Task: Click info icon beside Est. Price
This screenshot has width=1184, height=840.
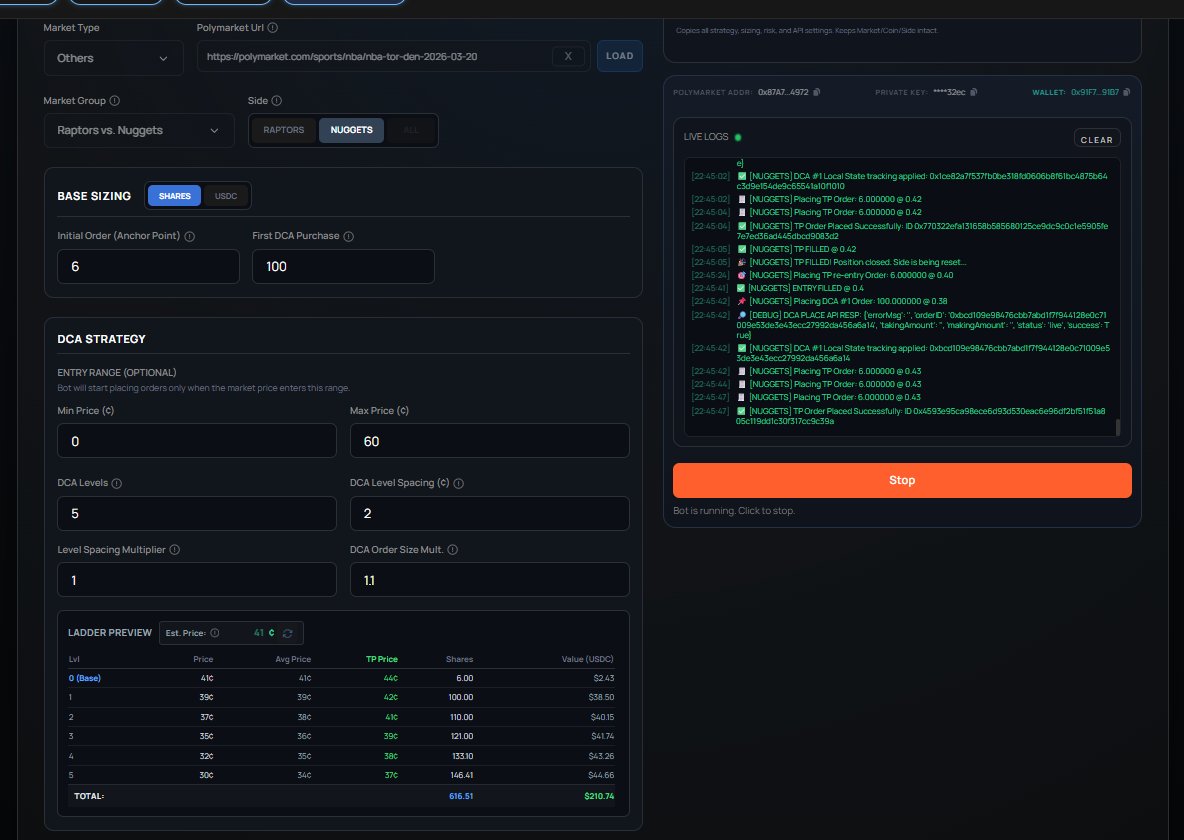Action: [214, 633]
